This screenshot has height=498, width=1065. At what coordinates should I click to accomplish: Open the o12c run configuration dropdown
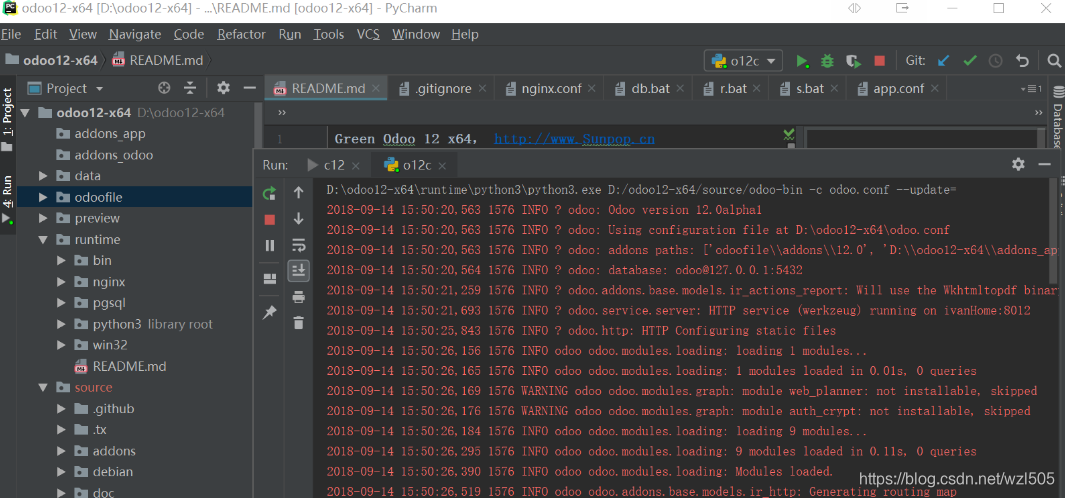743,61
